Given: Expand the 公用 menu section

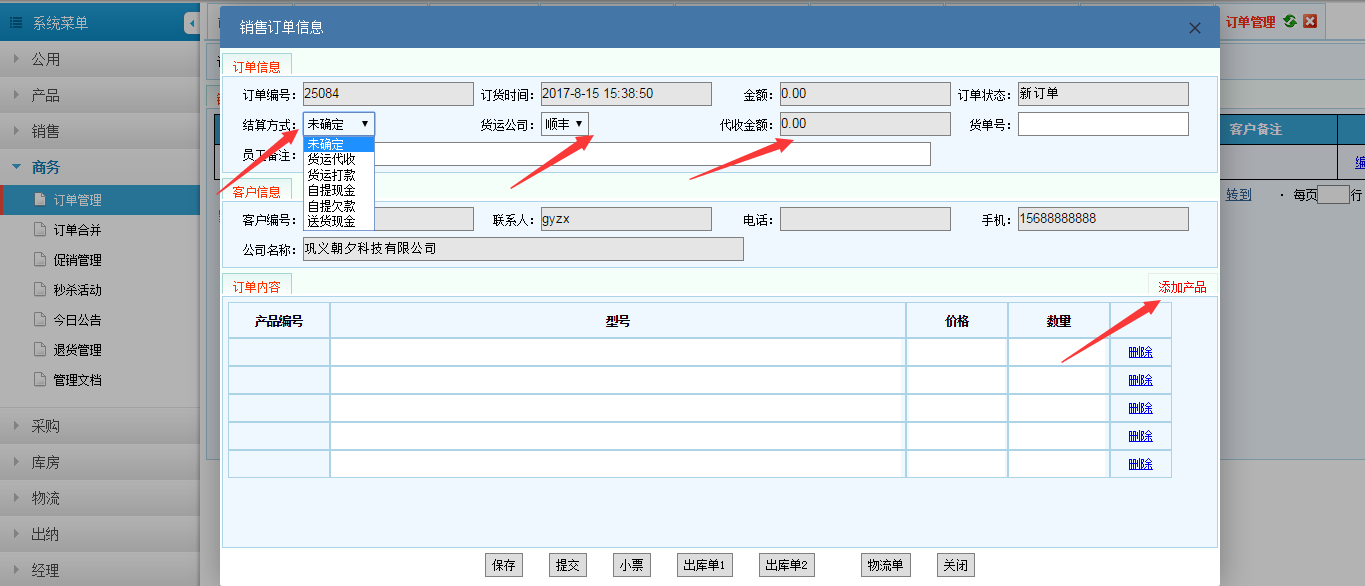Looking at the screenshot, I should [100, 59].
